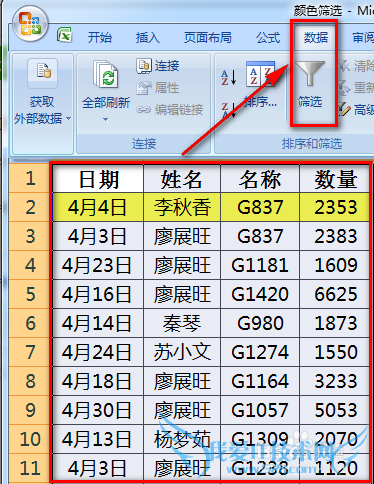
Task: Select cell 苏小文
Action: [182, 352]
